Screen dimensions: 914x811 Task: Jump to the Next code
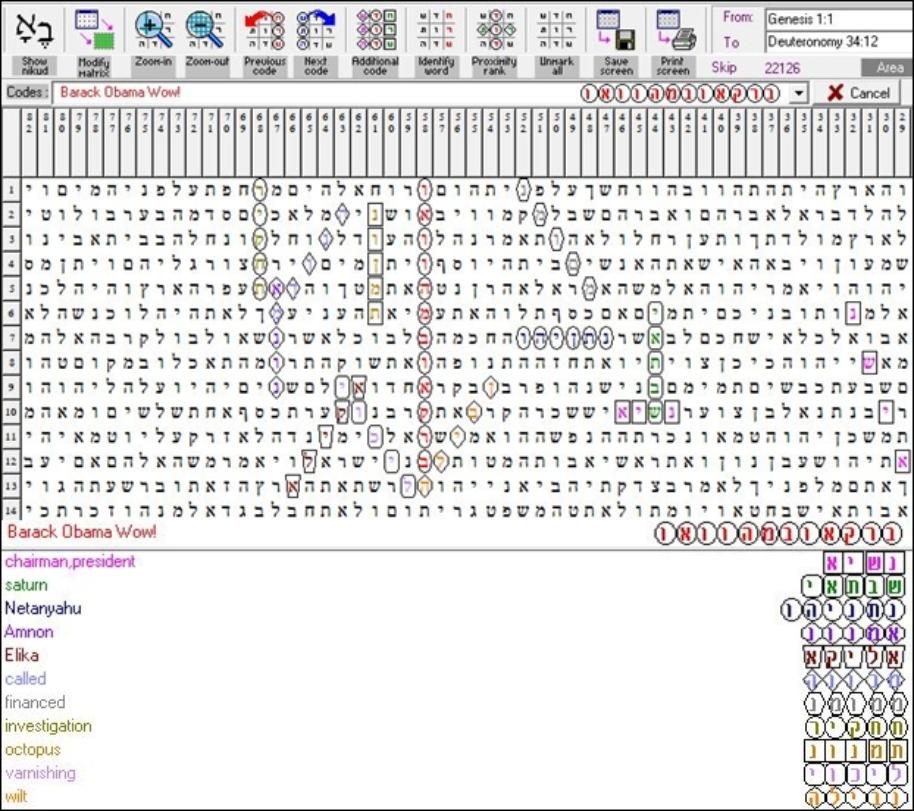[315, 41]
